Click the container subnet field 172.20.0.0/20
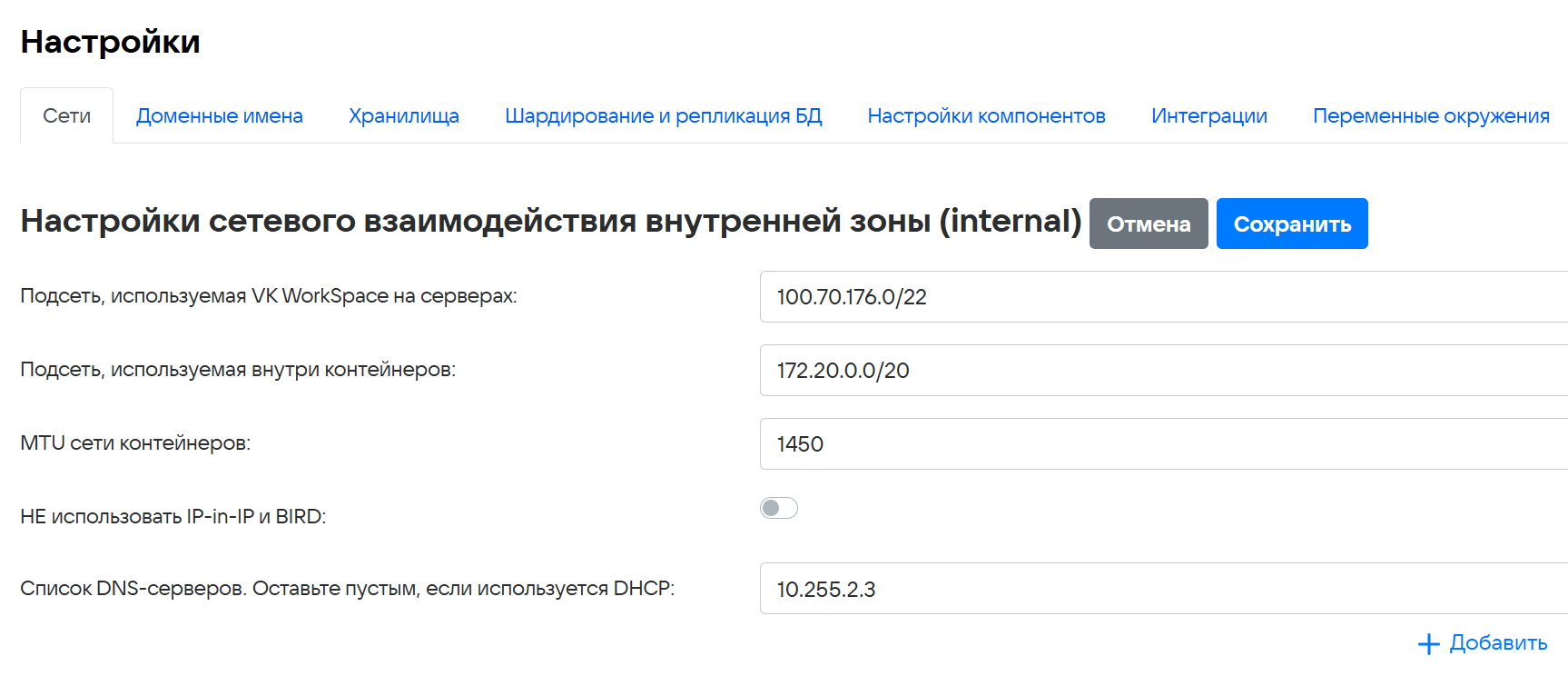Image resolution: width=1568 pixels, height=676 pixels. 1162,371
